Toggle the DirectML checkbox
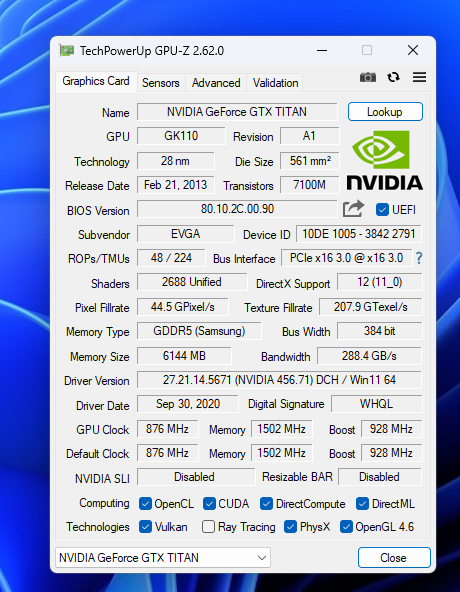 click(x=362, y=504)
